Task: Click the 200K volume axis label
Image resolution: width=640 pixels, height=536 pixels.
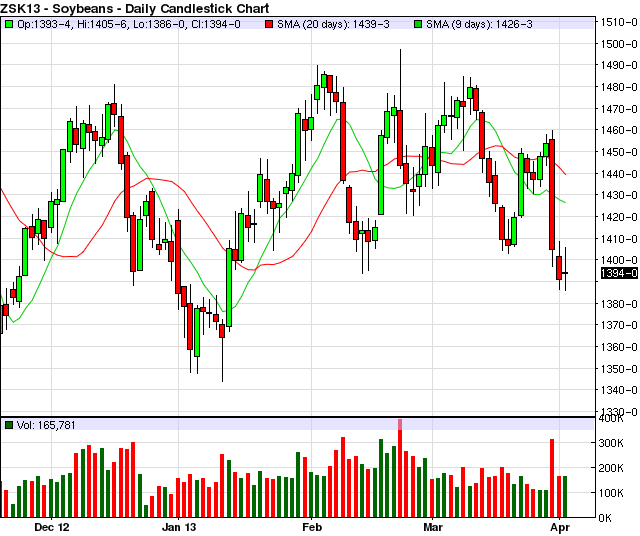Action: tap(611, 468)
